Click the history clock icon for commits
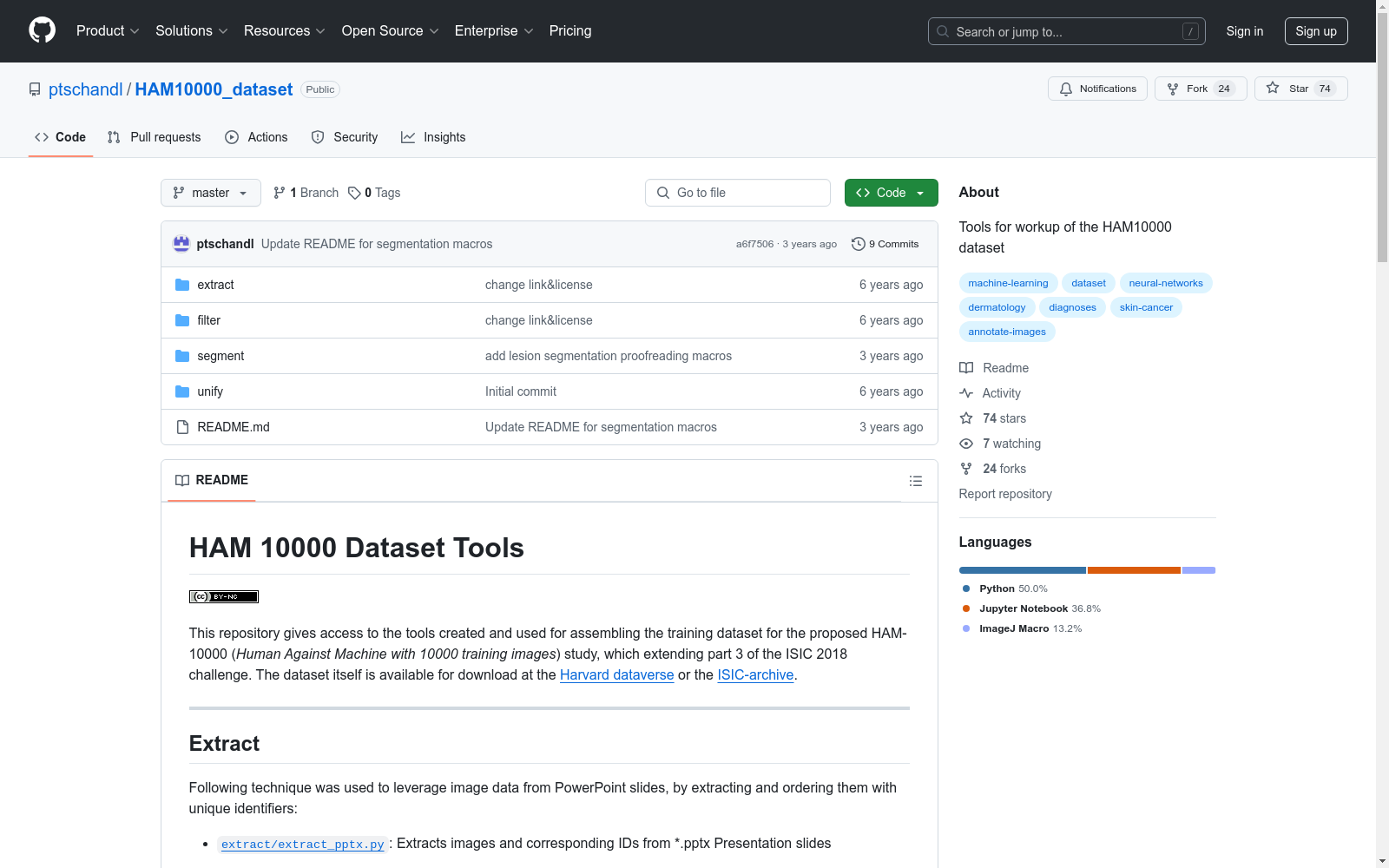The width and height of the screenshot is (1389, 868). coord(859,244)
